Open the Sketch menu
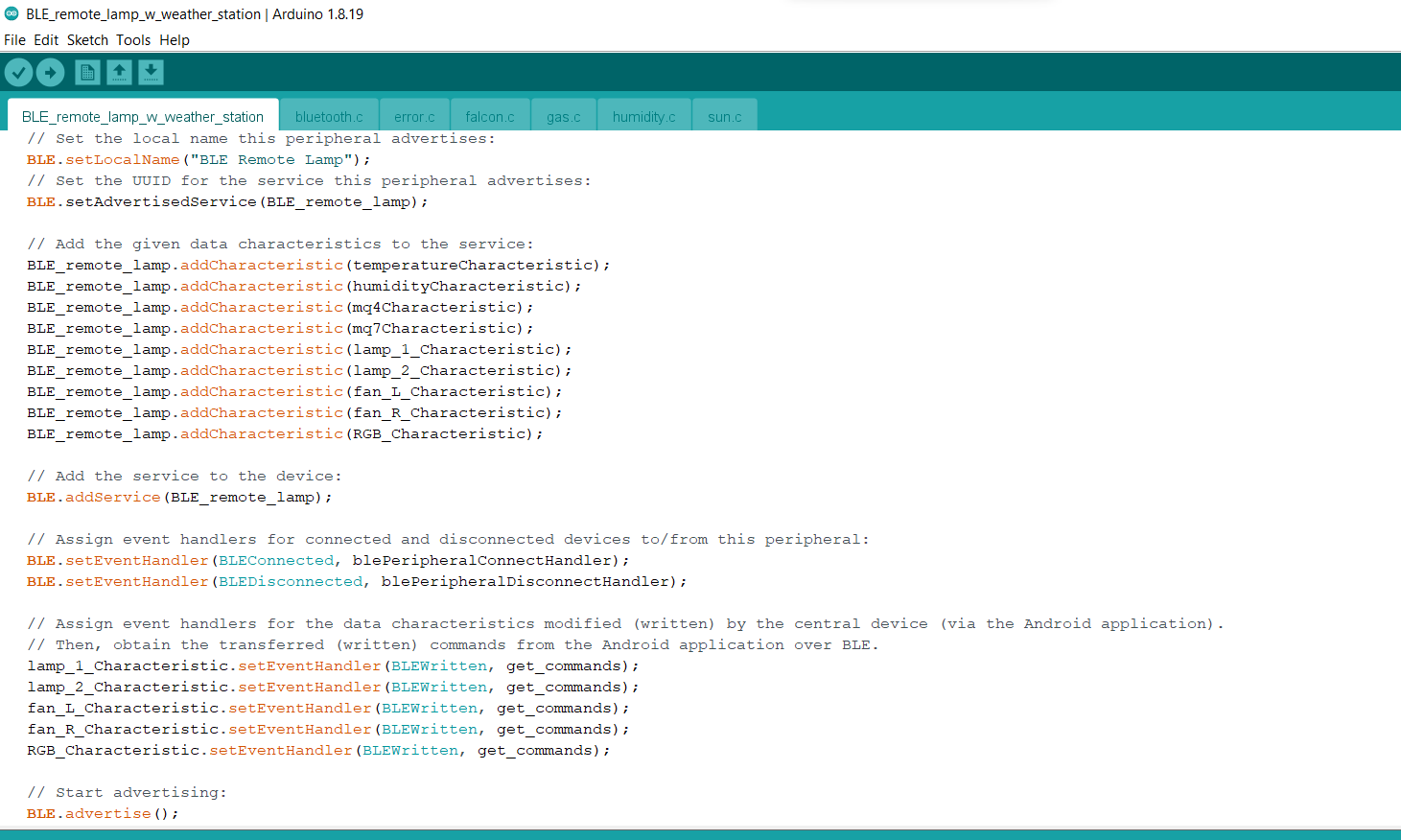 87,40
